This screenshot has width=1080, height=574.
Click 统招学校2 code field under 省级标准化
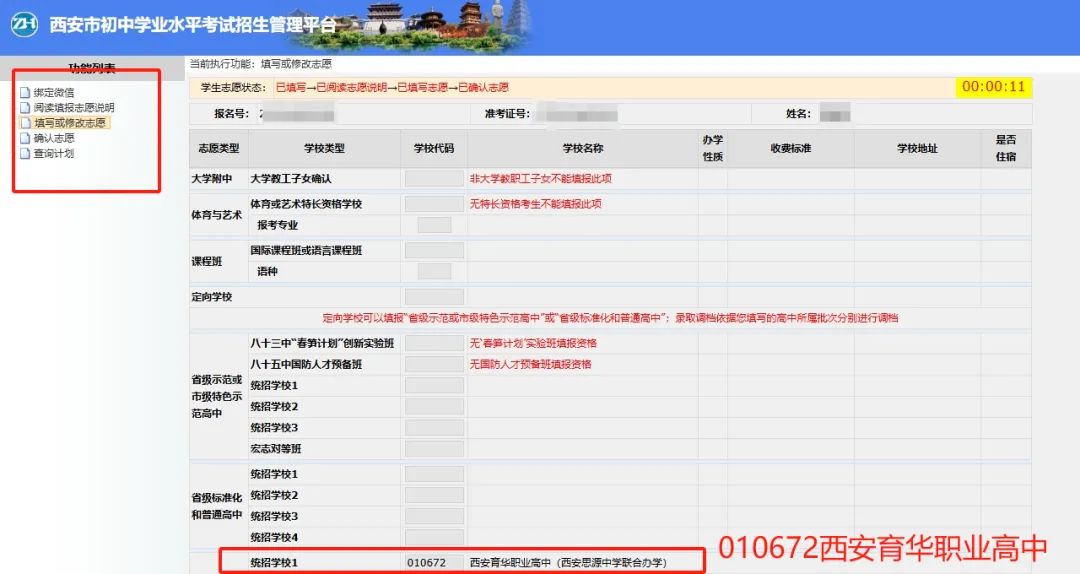tap(434, 495)
